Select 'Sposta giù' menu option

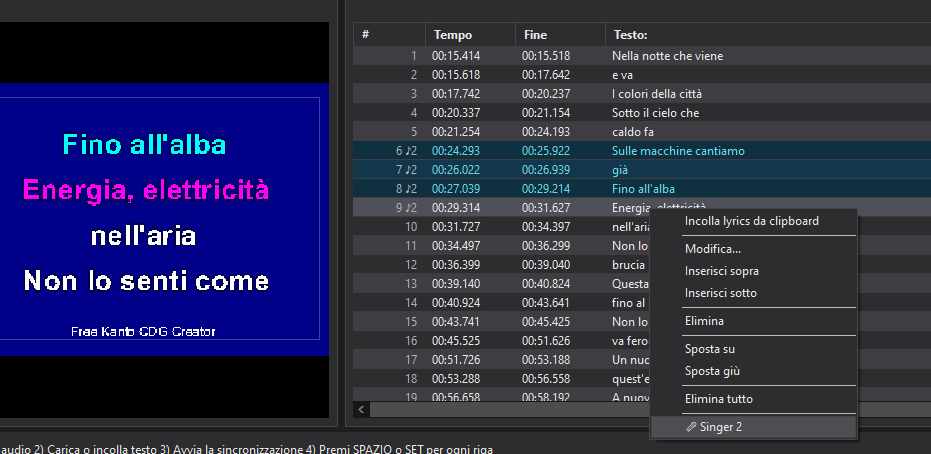coord(712,371)
